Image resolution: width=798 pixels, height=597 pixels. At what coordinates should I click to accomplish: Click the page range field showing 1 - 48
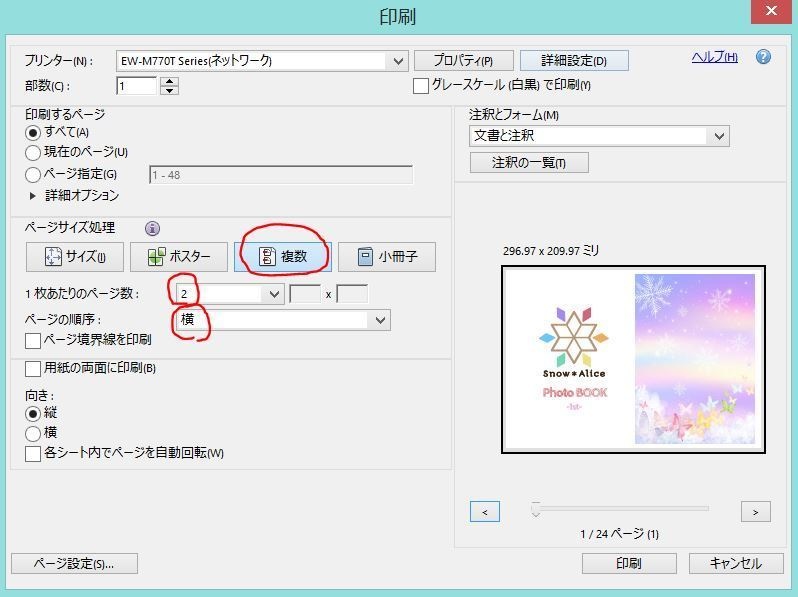pyautogui.click(x=281, y=175)
